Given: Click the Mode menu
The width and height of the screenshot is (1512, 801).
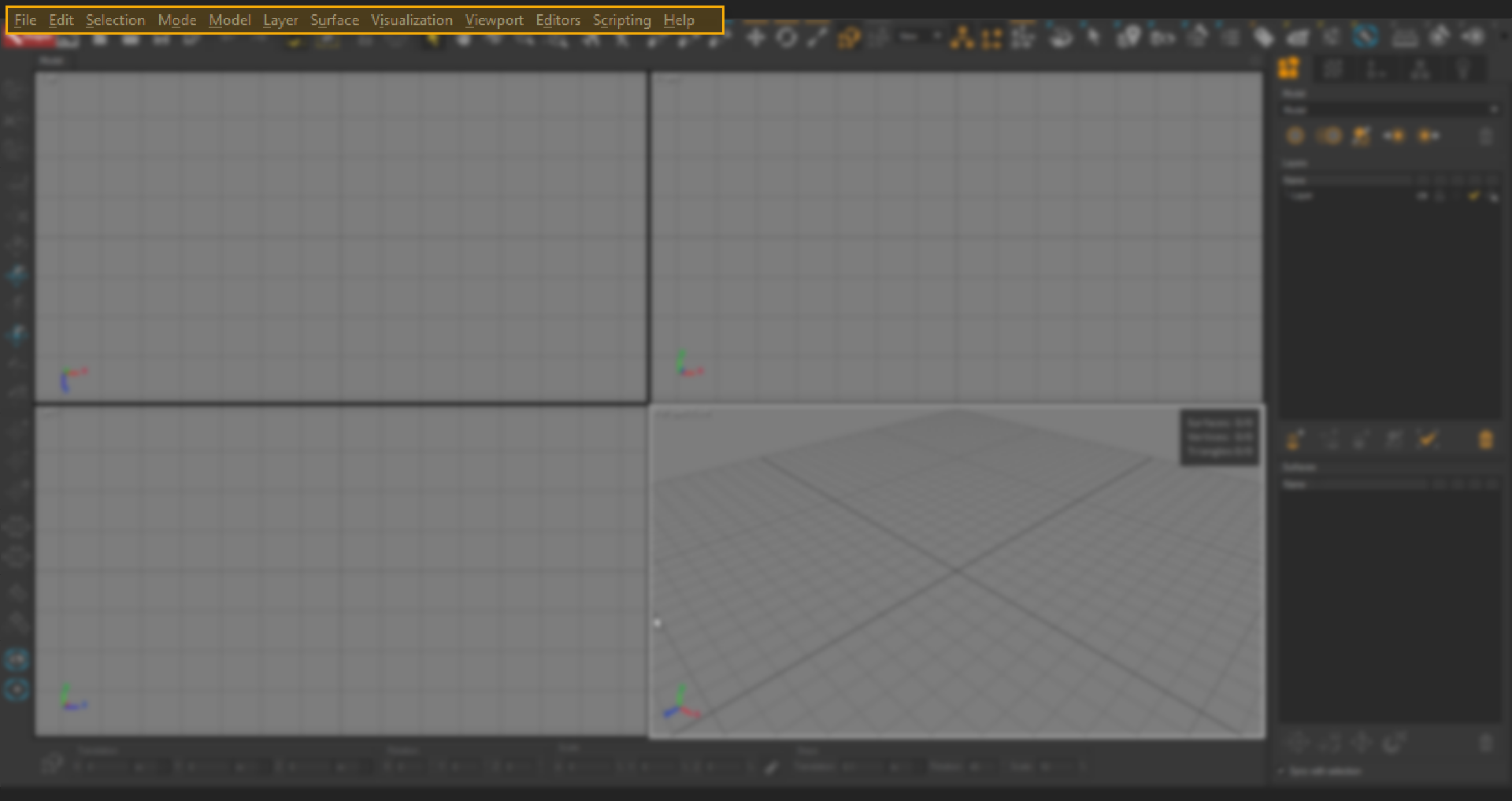Looking at the screenshot, I should [176, 20].
